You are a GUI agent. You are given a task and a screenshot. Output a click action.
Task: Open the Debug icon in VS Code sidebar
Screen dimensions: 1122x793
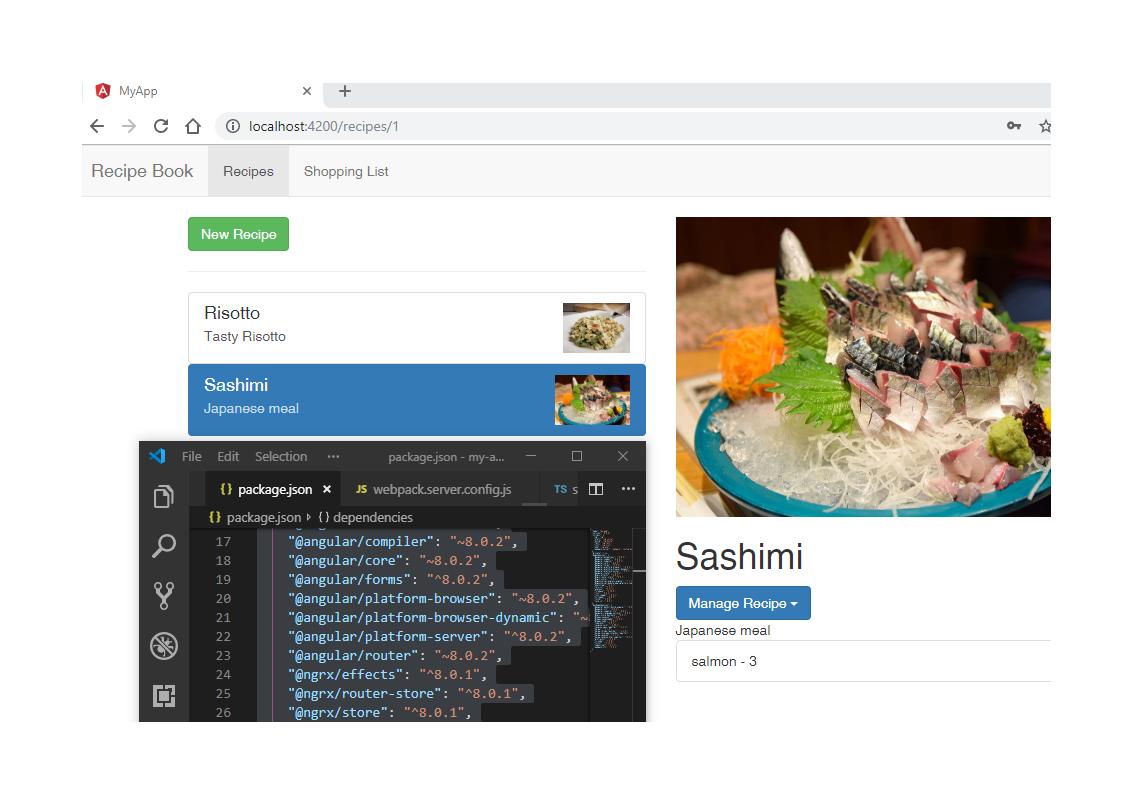(164, 646)
